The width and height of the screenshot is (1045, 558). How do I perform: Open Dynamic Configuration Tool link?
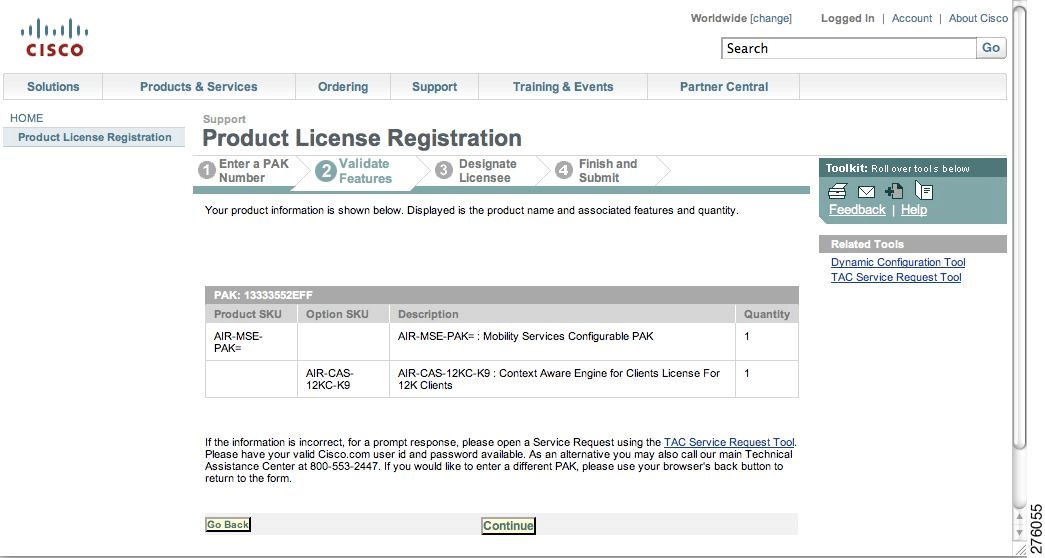pyautogui.click(x=898, y=263)
